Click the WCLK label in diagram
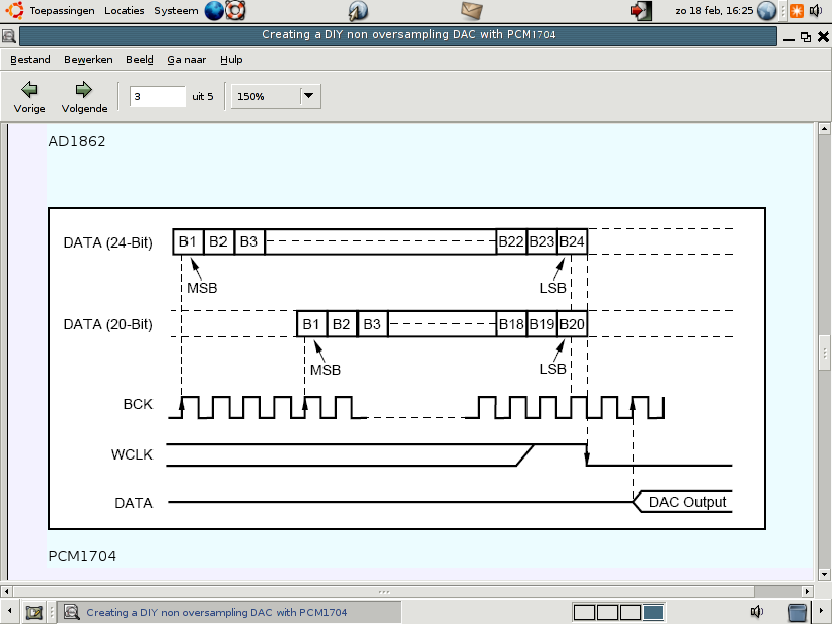832x624 pixels. point(132,455)
